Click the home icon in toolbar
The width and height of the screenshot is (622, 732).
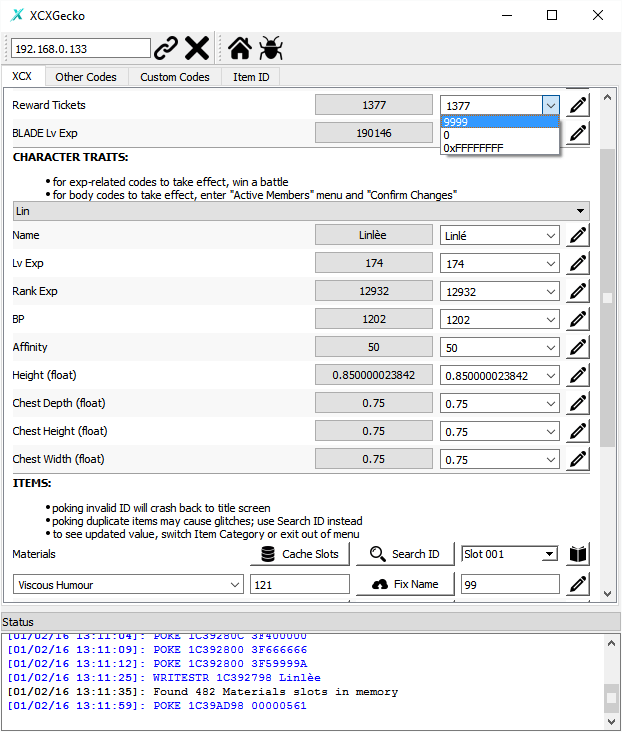240,48
